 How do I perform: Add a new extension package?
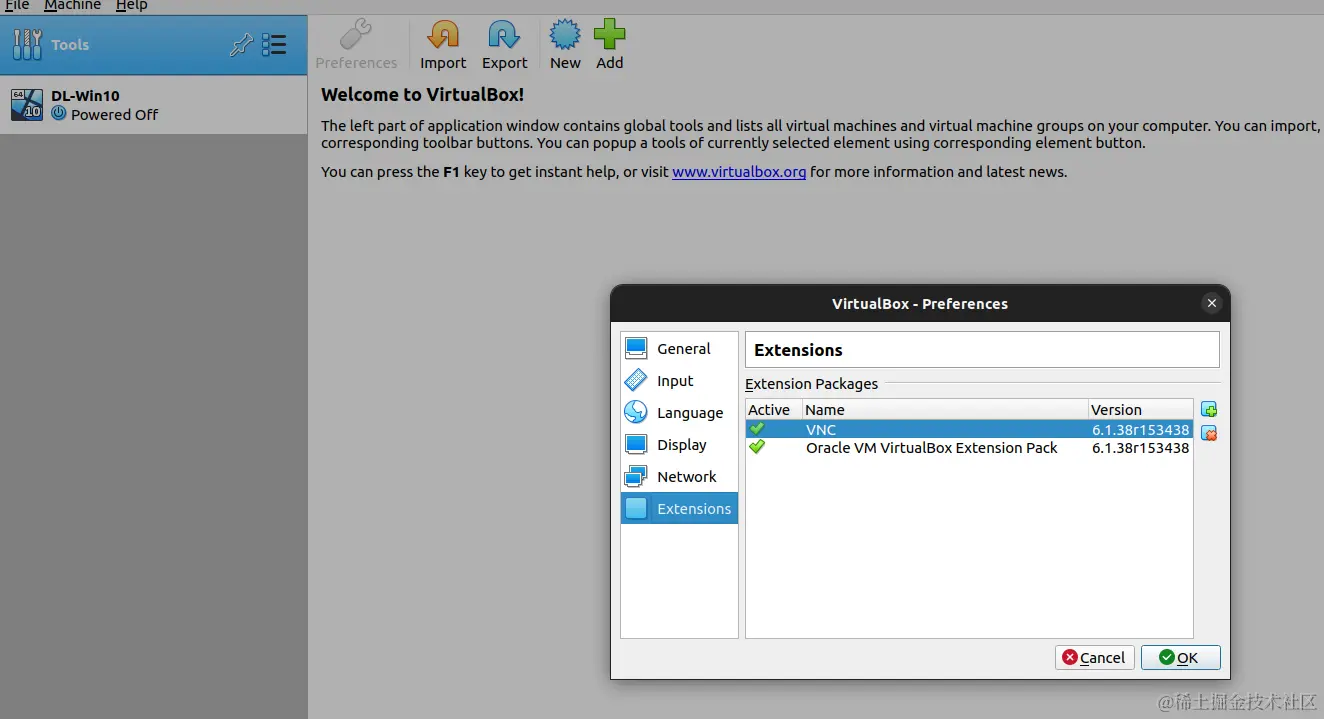click(x=1209, y=410)
